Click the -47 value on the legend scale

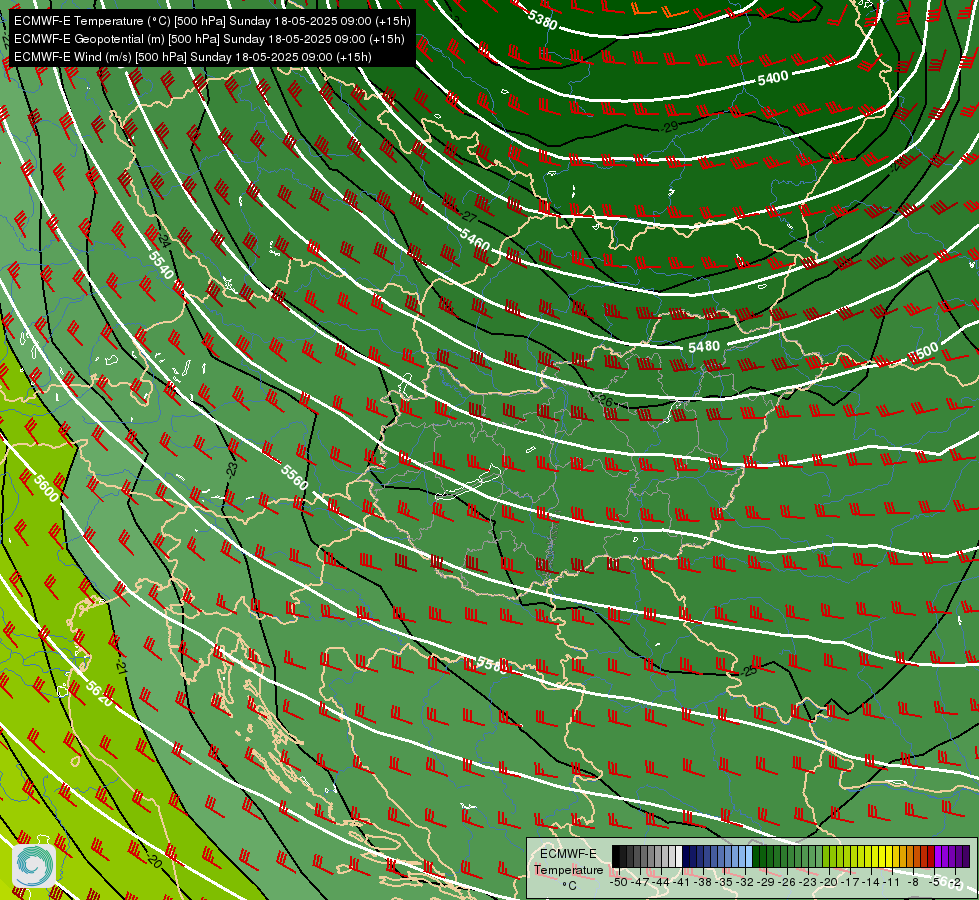click(640, 882)
